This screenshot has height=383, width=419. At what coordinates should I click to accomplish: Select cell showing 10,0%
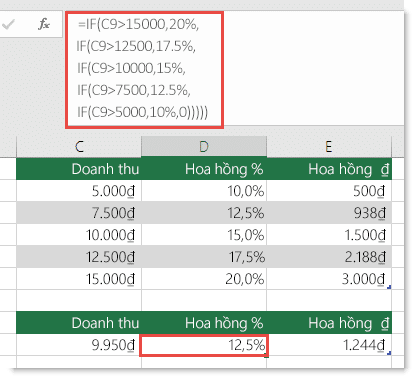click(x=204, y=191)
